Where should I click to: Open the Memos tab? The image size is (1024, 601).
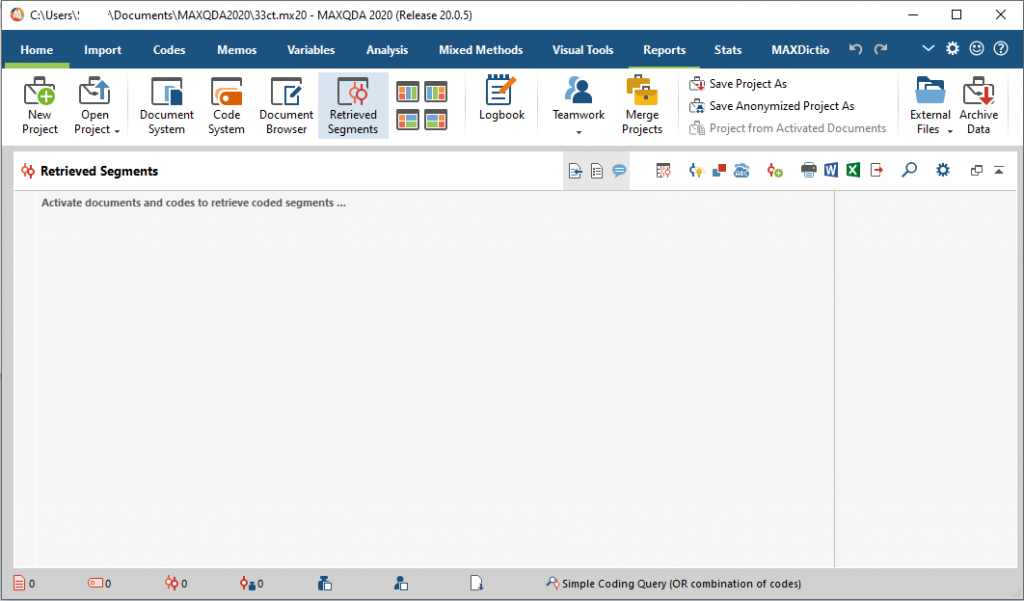[x=237, y=50]
